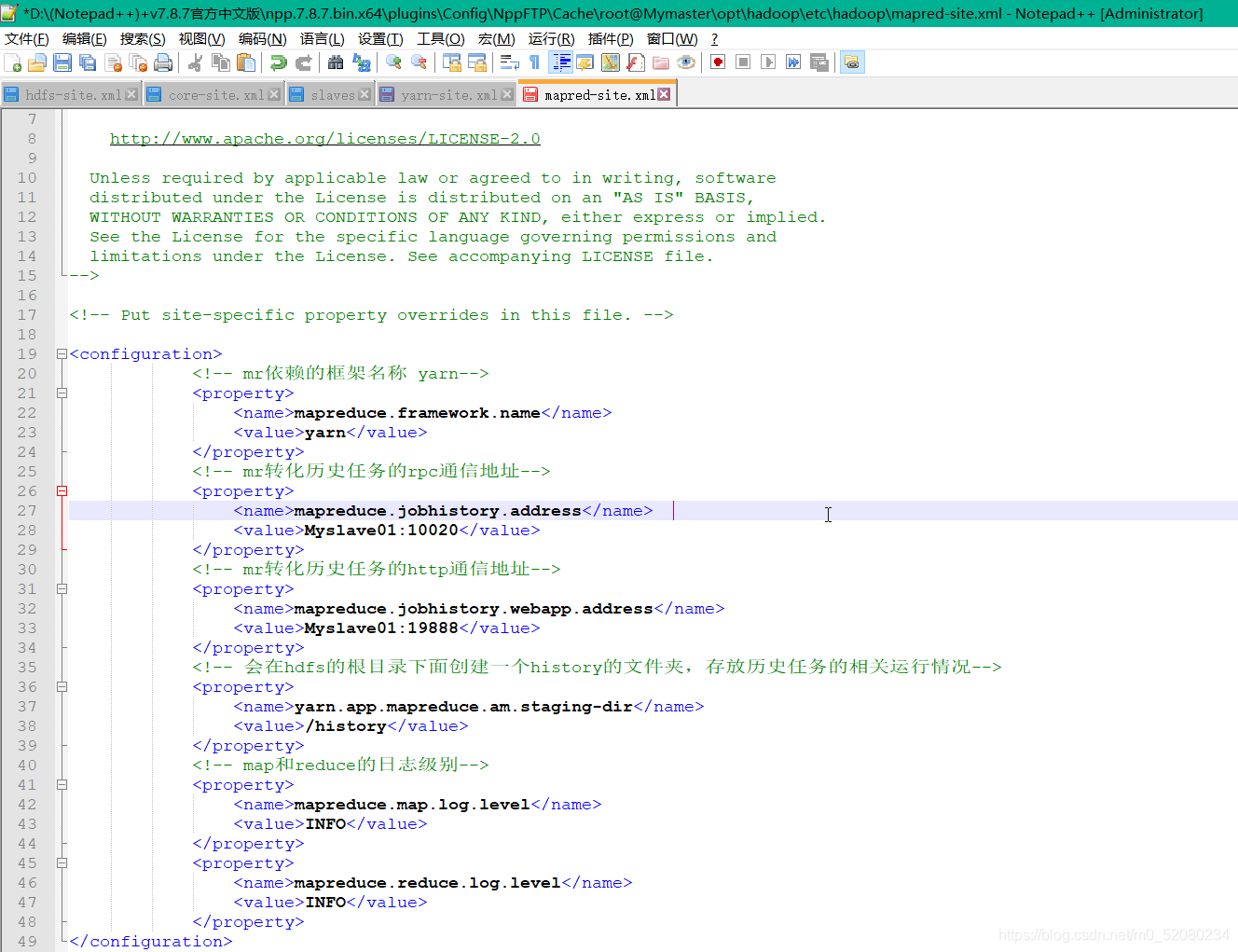Click line number 33 in margin
Image resolution: width=1238 pixels, height=952 pixels.
coord(27,628)
